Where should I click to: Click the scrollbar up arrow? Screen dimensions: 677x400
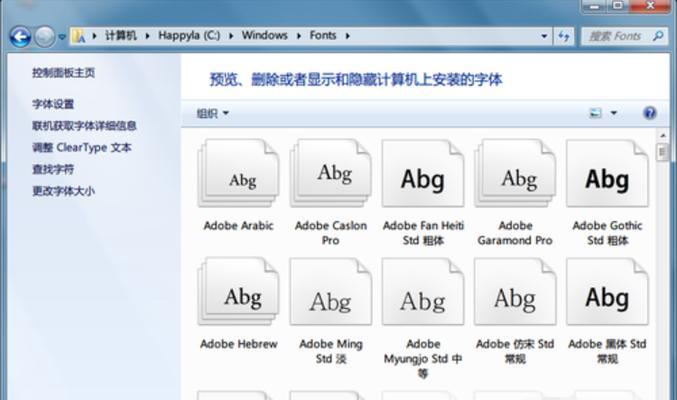click(x=663, y=136)
